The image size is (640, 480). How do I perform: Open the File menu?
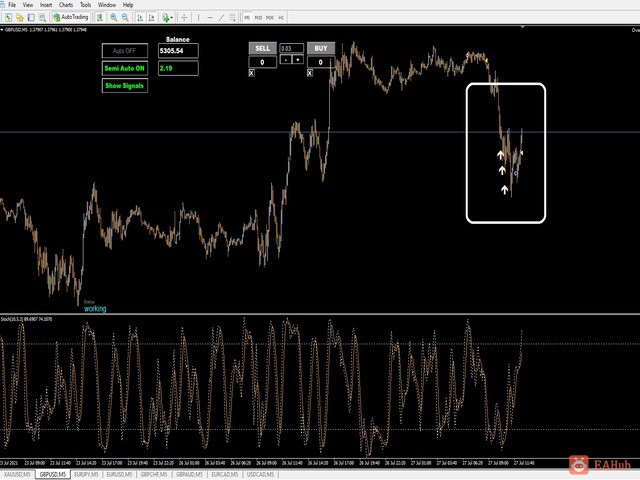point(12,5)
